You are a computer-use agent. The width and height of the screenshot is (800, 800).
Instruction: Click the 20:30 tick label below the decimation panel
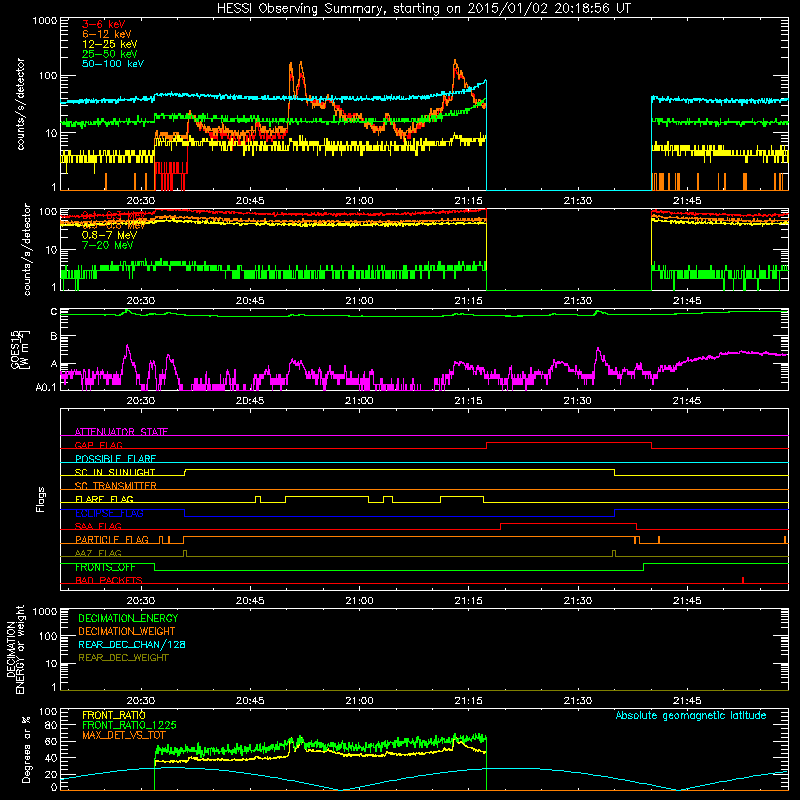click(141, 701)
